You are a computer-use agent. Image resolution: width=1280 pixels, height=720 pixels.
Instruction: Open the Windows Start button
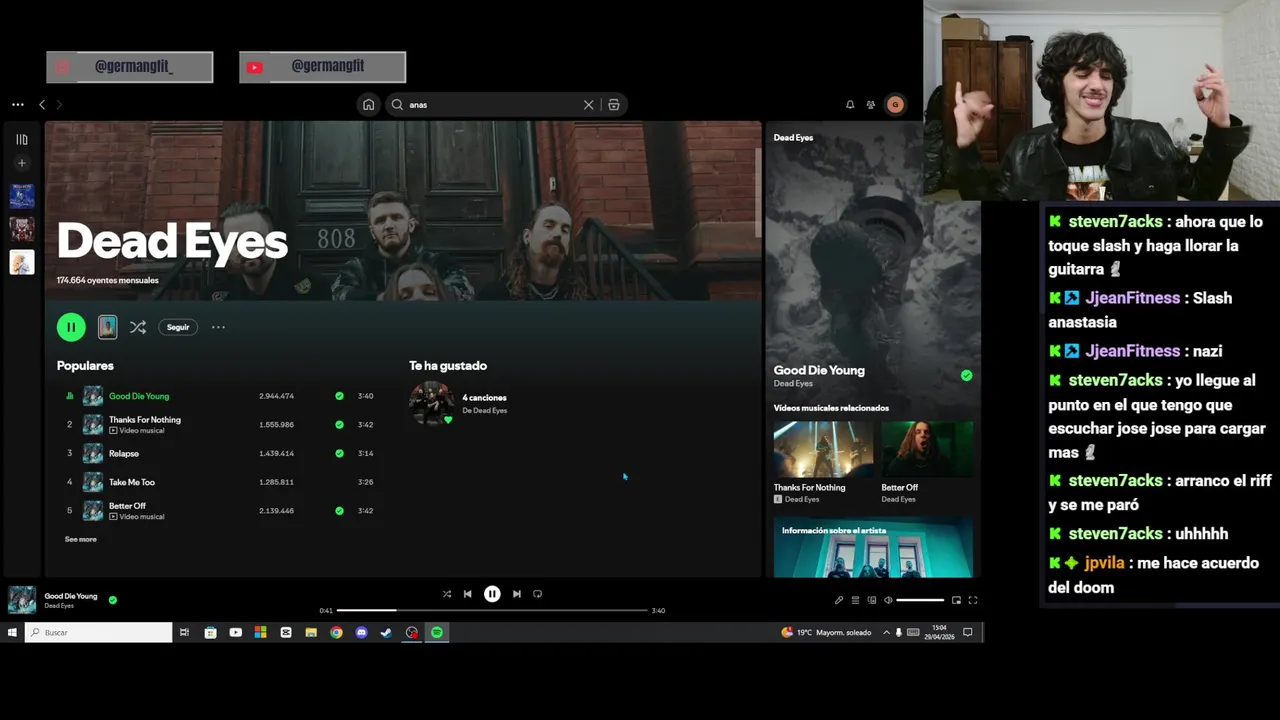click(x=12, y=632)
